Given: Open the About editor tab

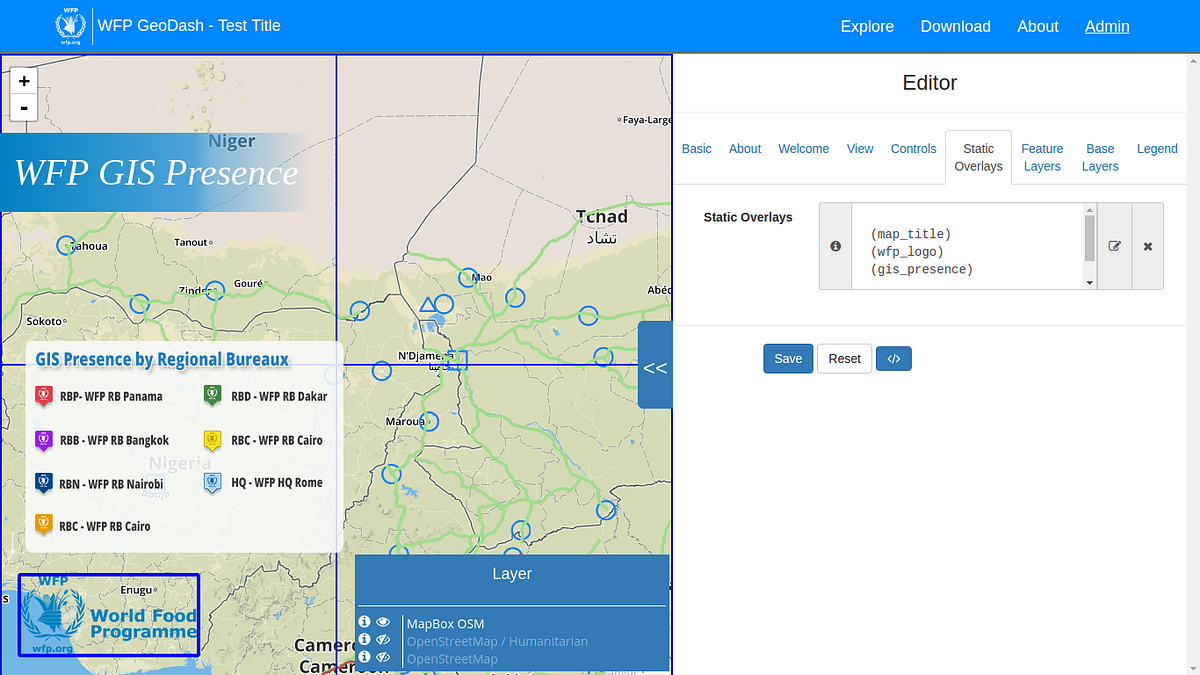Looking at the screenshot, I should click(x=745, y=148).
